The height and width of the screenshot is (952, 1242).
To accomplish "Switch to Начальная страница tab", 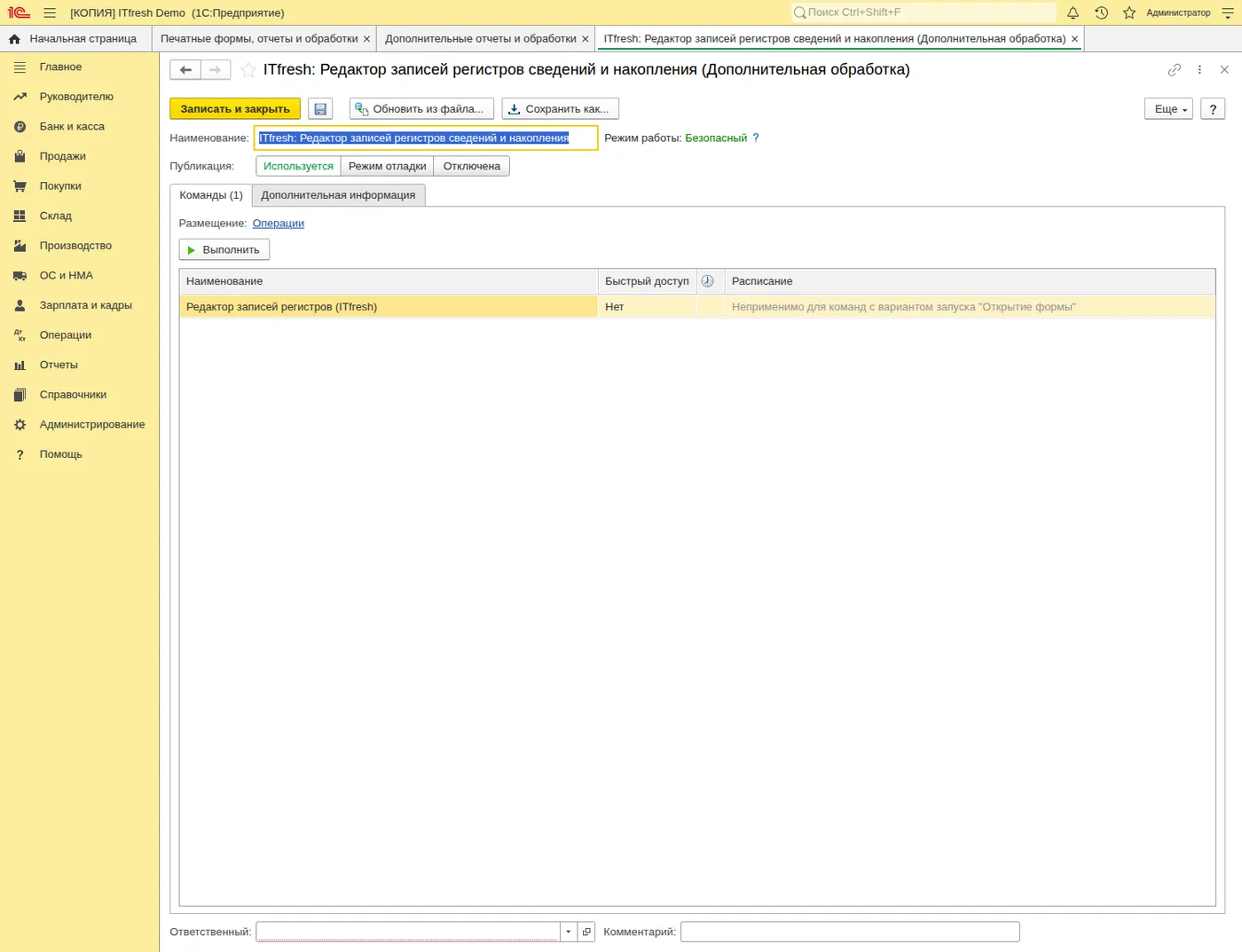I will click(x=75, y=39).
